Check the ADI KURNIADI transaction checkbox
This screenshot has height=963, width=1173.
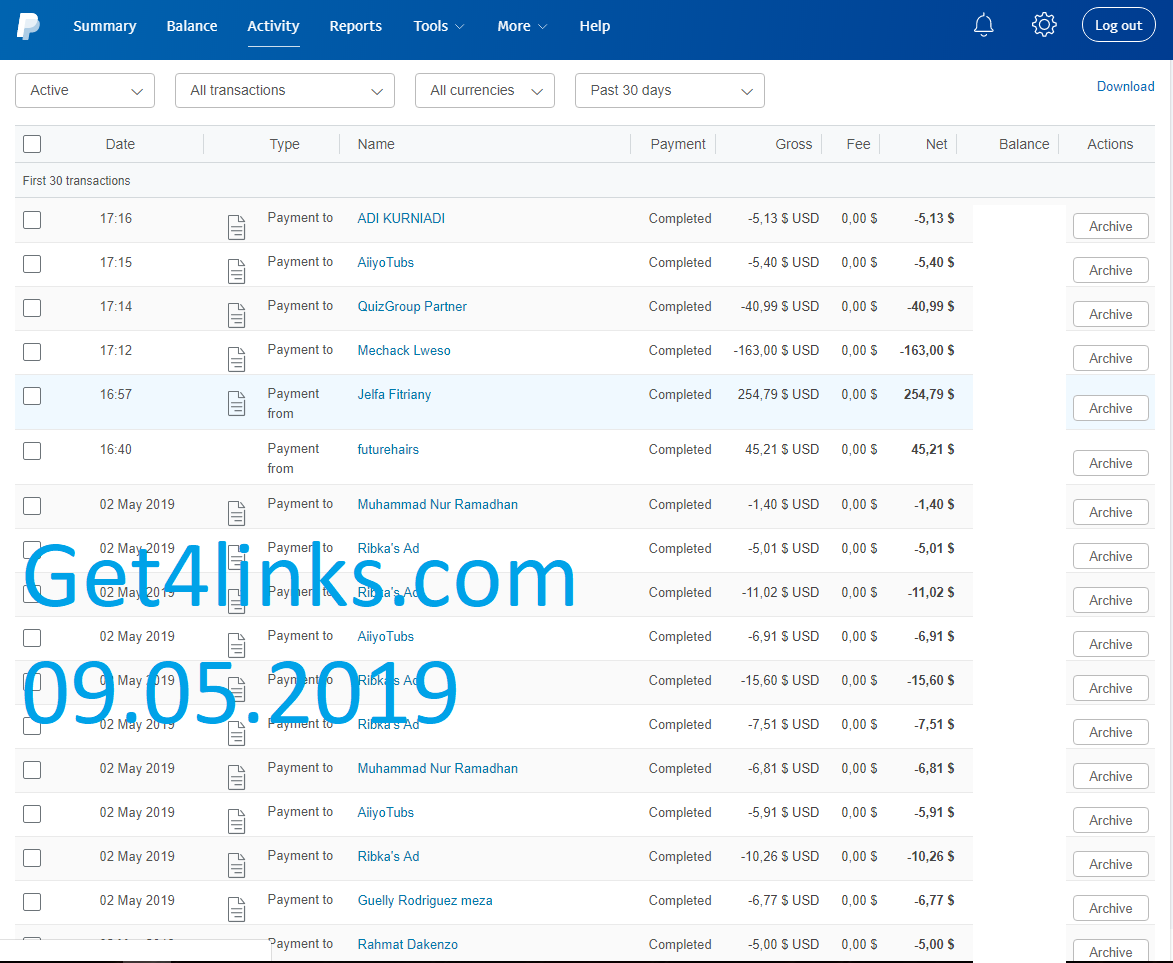pos(32,219)
